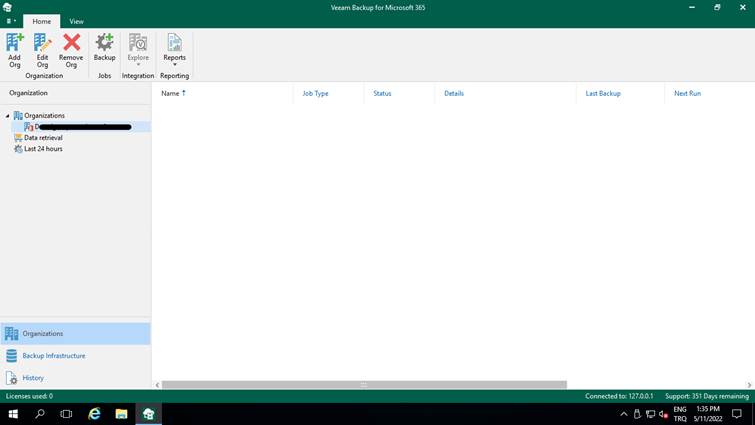Click the Organization panel header
The width and height of the screenshot is (755, 425).
pyautogui.click(x=28, y=93)
